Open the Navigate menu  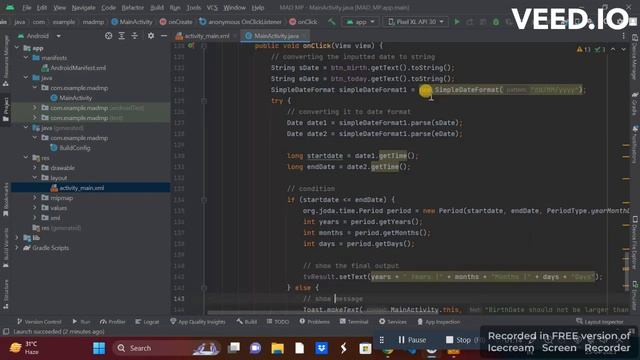[x=83, y=7]
